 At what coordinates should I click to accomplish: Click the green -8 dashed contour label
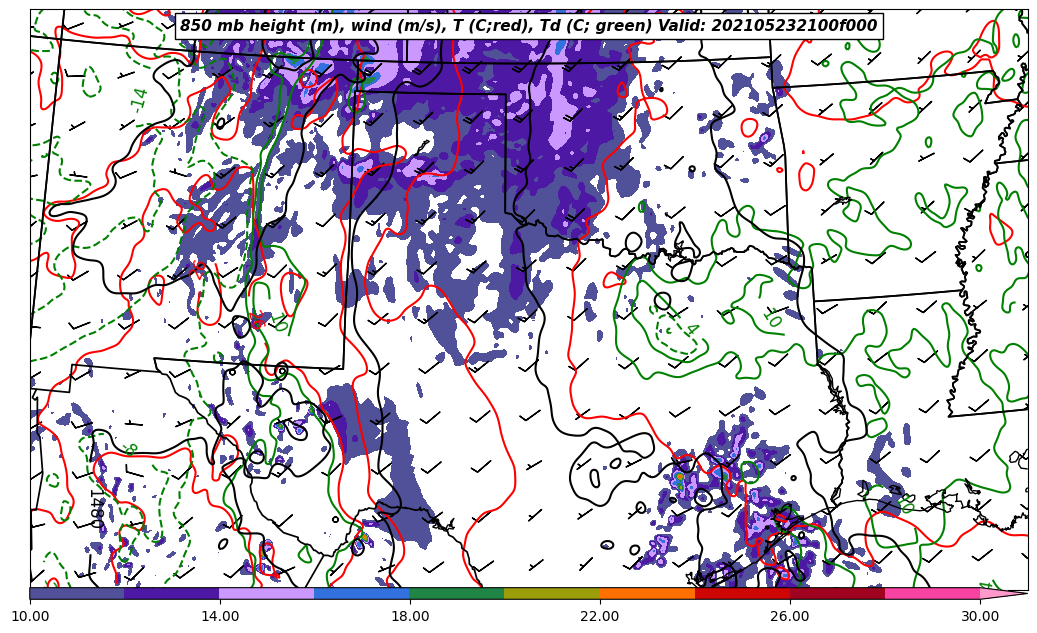(131, 449)
